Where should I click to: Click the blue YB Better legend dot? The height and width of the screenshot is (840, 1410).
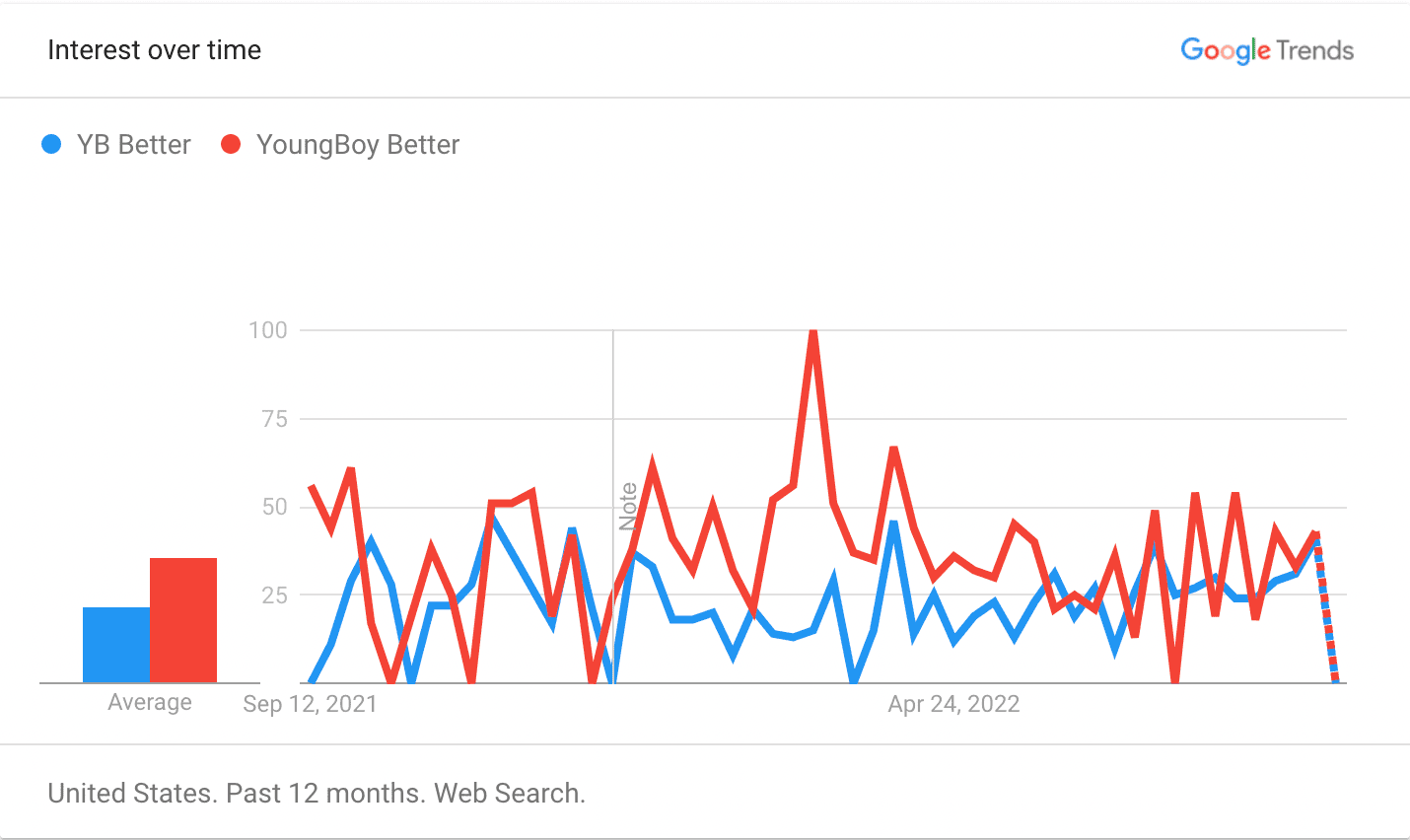pos(51,145)
